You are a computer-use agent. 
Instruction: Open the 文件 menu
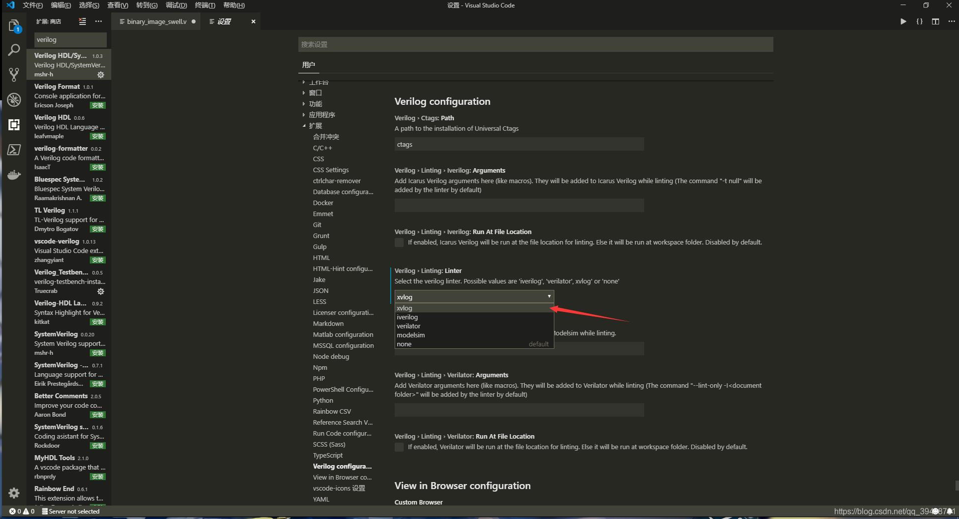(x=32, y=6)
